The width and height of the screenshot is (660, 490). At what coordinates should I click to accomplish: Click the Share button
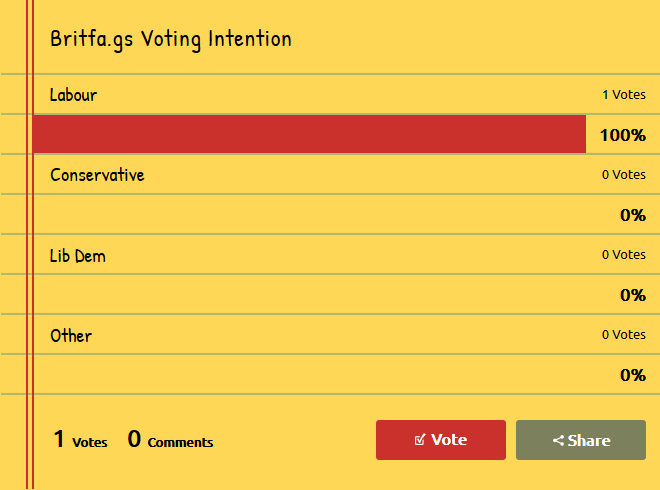pos(581,440)
